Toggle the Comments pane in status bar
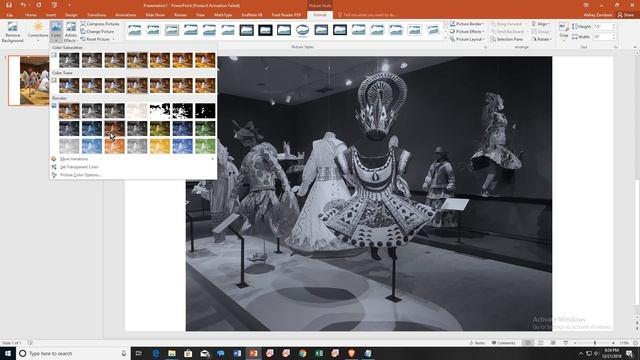The image size is (640, 360). click(x=503, y=343)
